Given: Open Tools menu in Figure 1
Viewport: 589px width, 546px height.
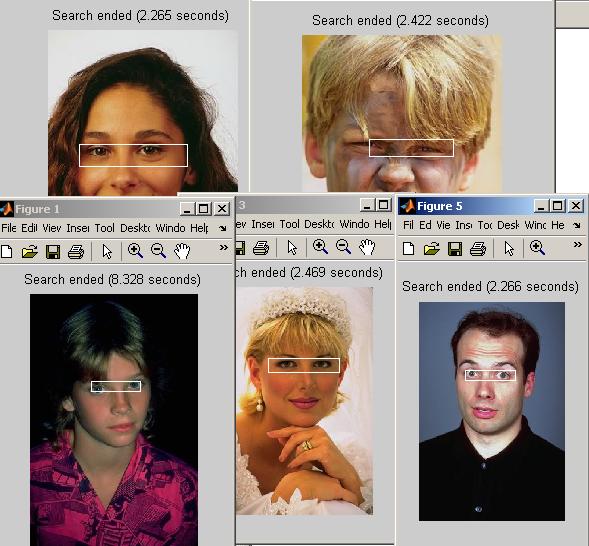Looking at the screenshot, I should 104,228.
